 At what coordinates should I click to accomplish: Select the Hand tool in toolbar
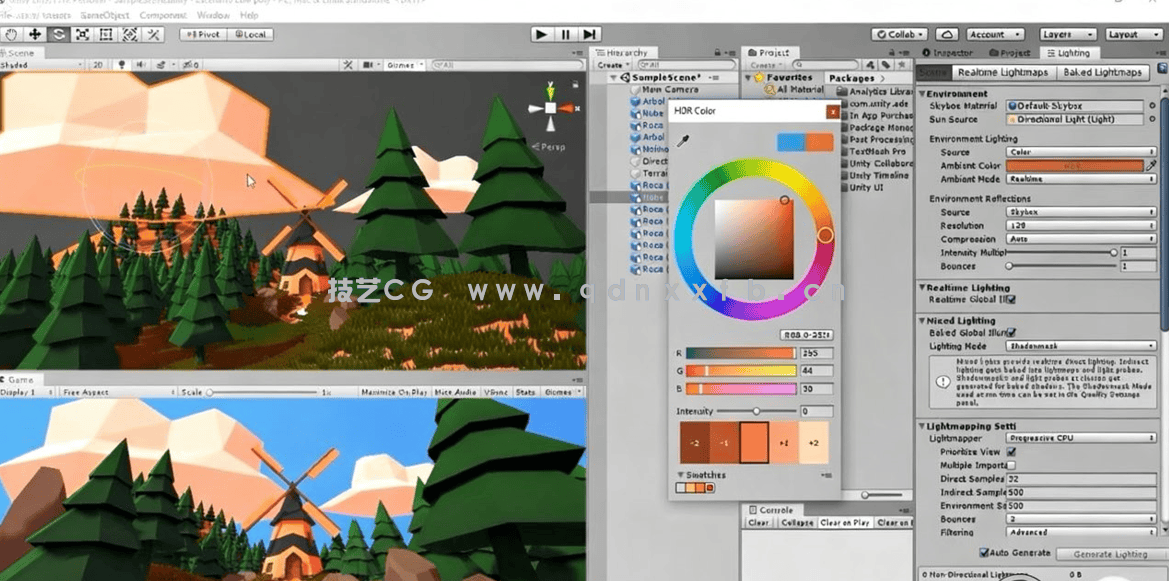pos(12,34)
